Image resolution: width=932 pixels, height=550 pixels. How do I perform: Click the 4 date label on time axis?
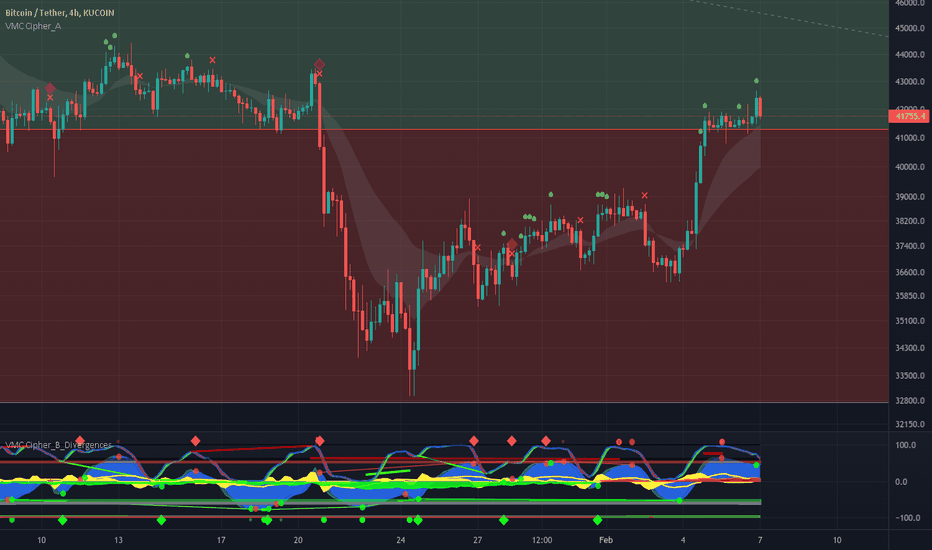click(x=683, y=540)
